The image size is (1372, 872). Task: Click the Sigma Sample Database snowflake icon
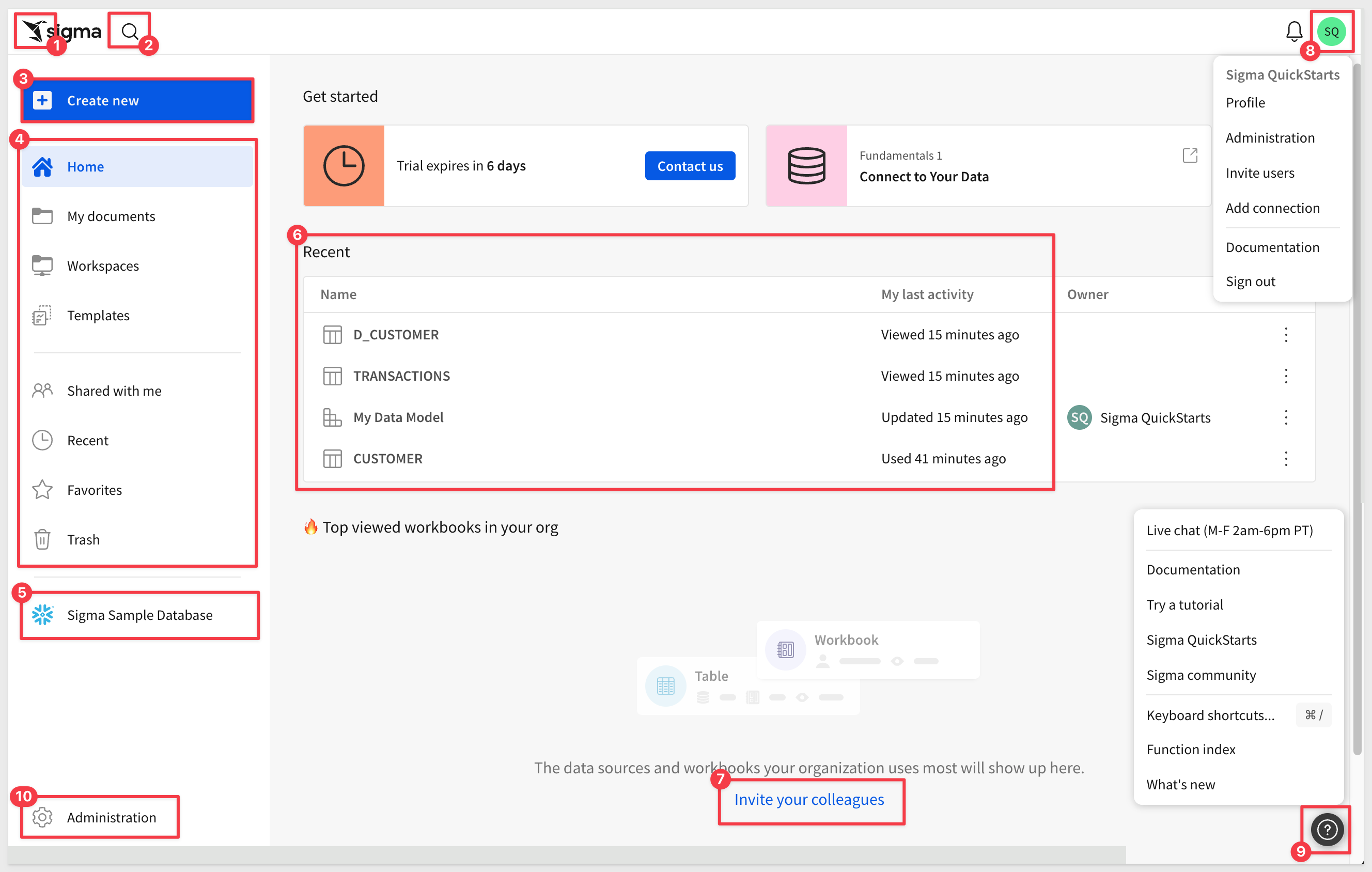(x=42, y=614)
